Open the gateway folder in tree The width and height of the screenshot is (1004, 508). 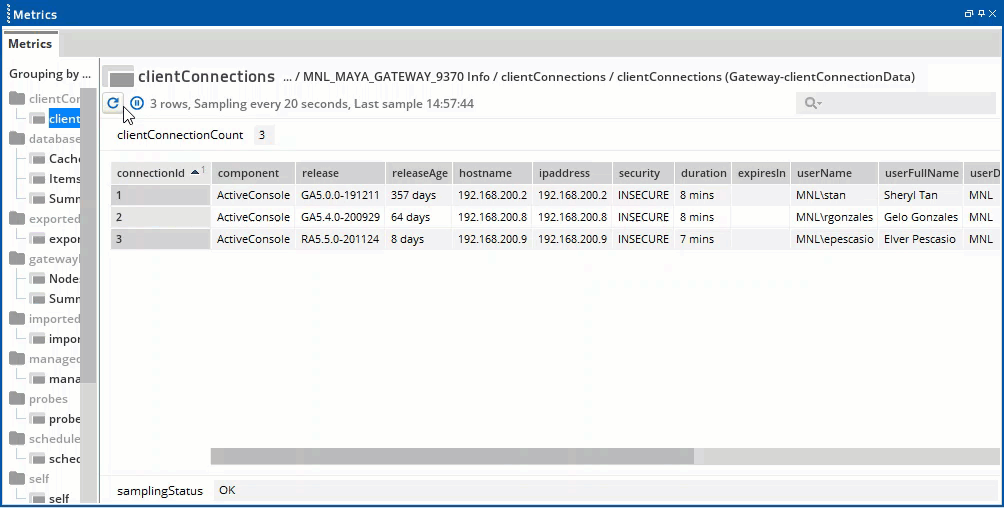click(x=45, y=259)
